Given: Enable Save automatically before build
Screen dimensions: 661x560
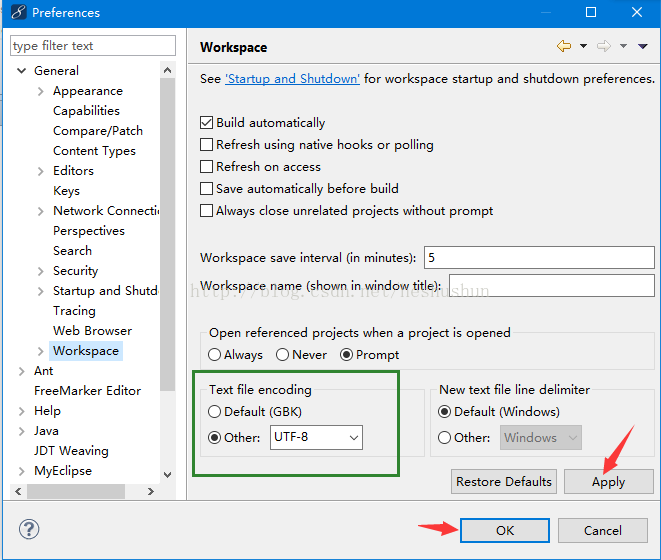Looking at the screenshot, I should pyautogui.click(x=206, y=188).
